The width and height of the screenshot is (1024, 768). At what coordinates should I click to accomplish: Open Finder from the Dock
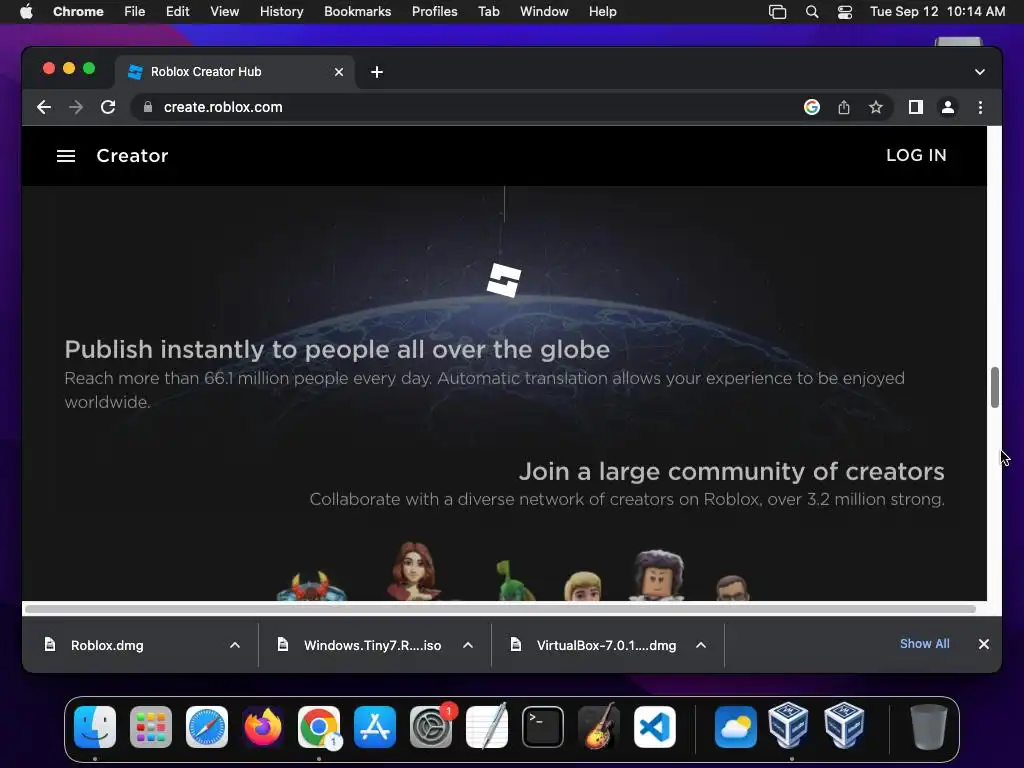[x=95, y=727]
